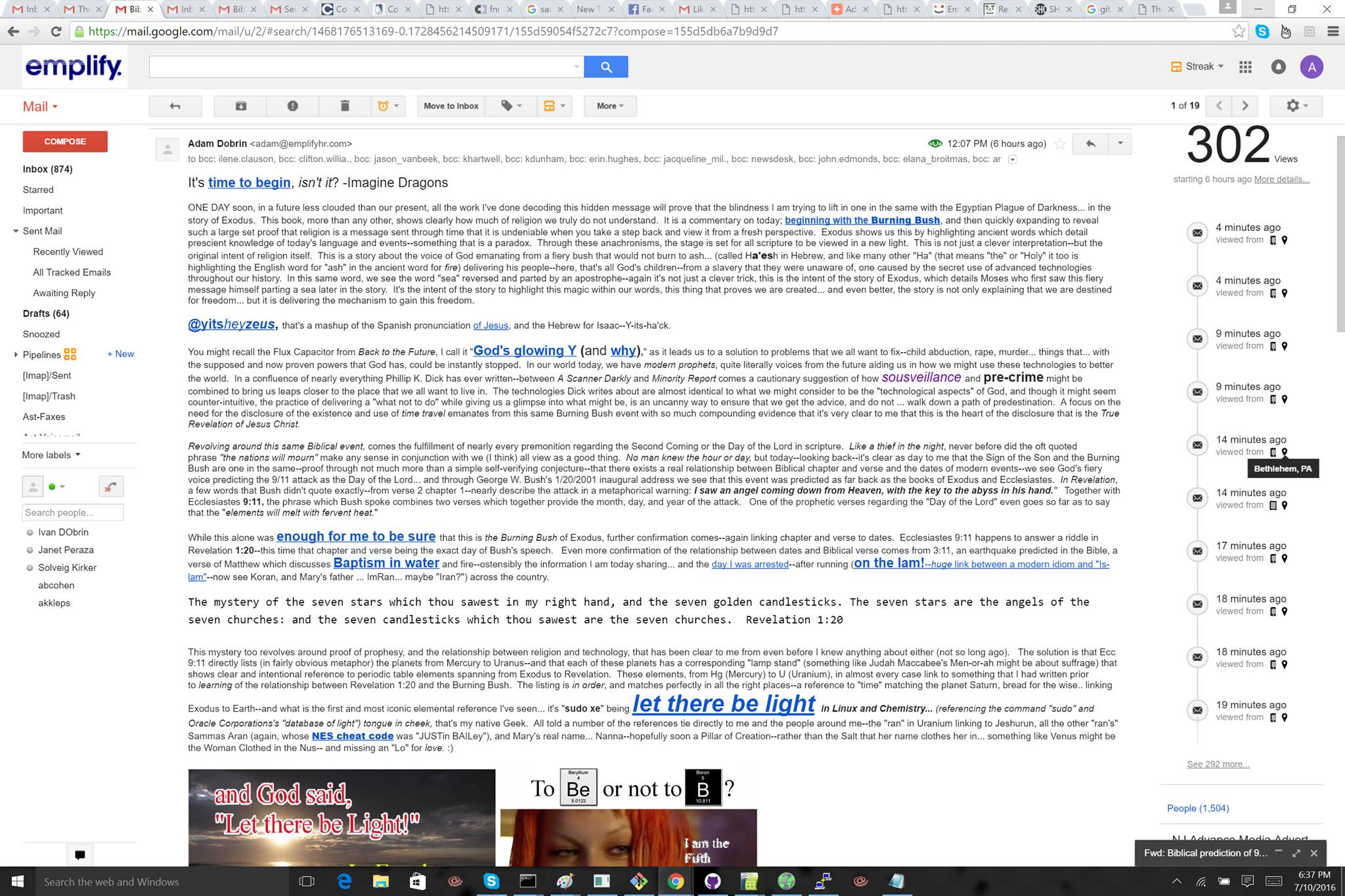
Task: Open the notifications bell icon
Action: (x=1278, y=67)
